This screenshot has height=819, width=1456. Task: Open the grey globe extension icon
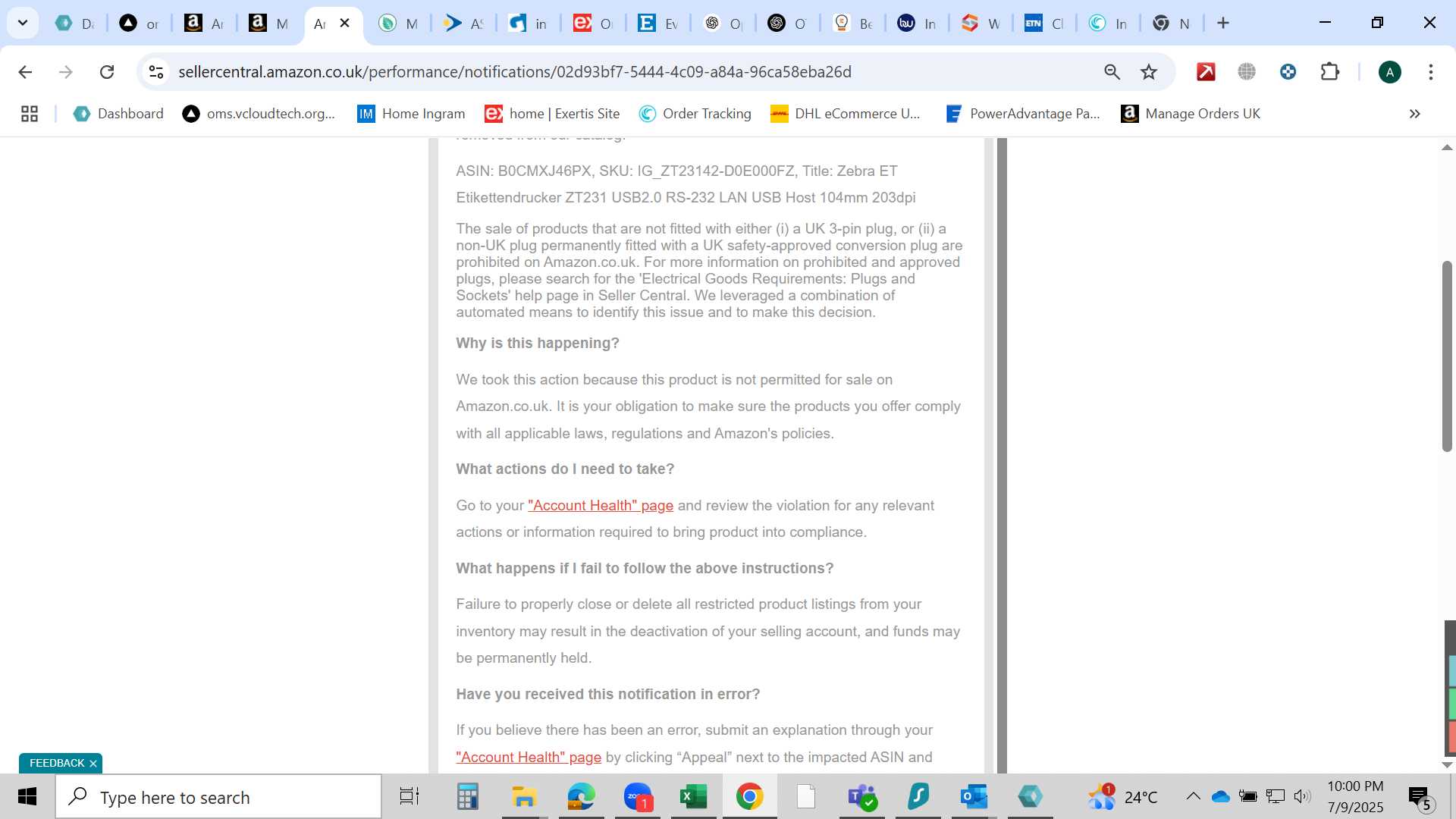(x=1247, y=72)
